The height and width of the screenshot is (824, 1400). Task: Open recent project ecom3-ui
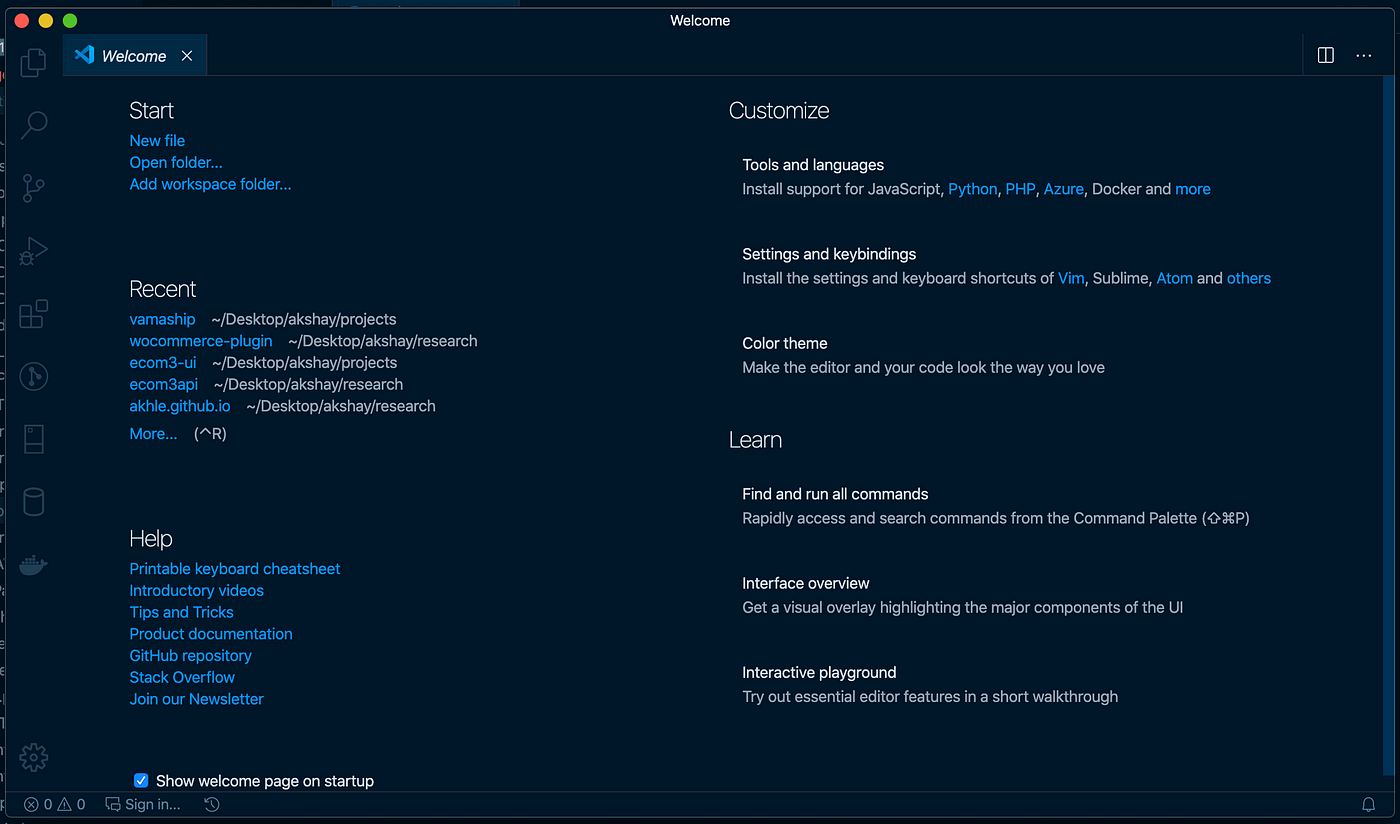click(163, 362)
